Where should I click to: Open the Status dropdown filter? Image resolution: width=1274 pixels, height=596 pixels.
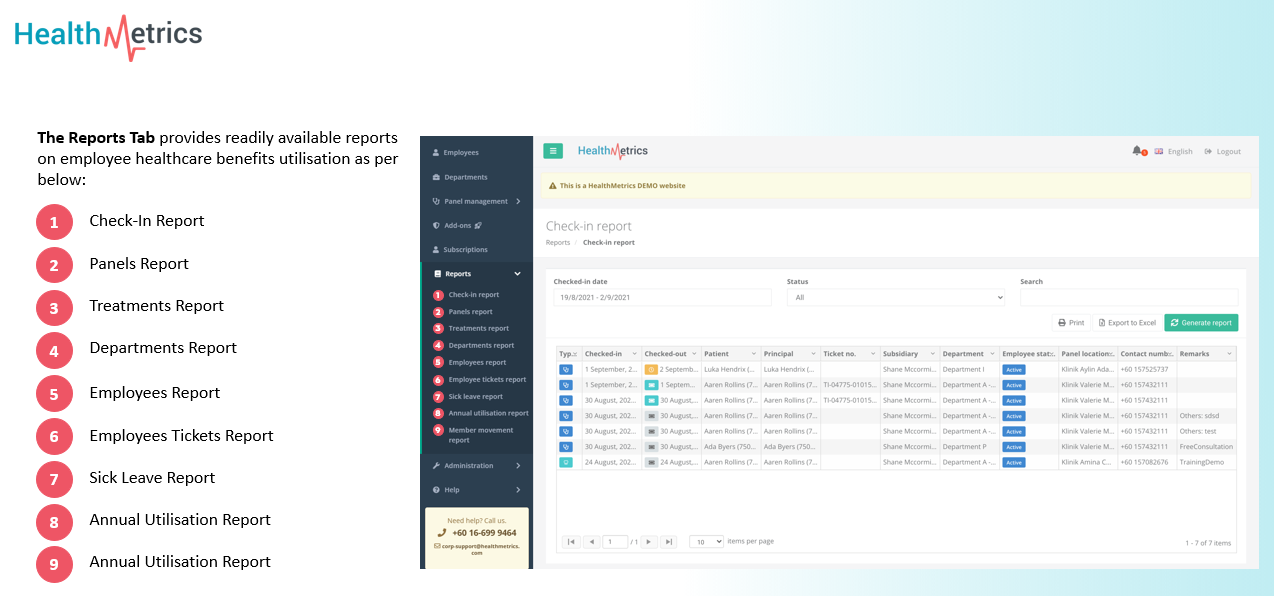coord(895,298)
